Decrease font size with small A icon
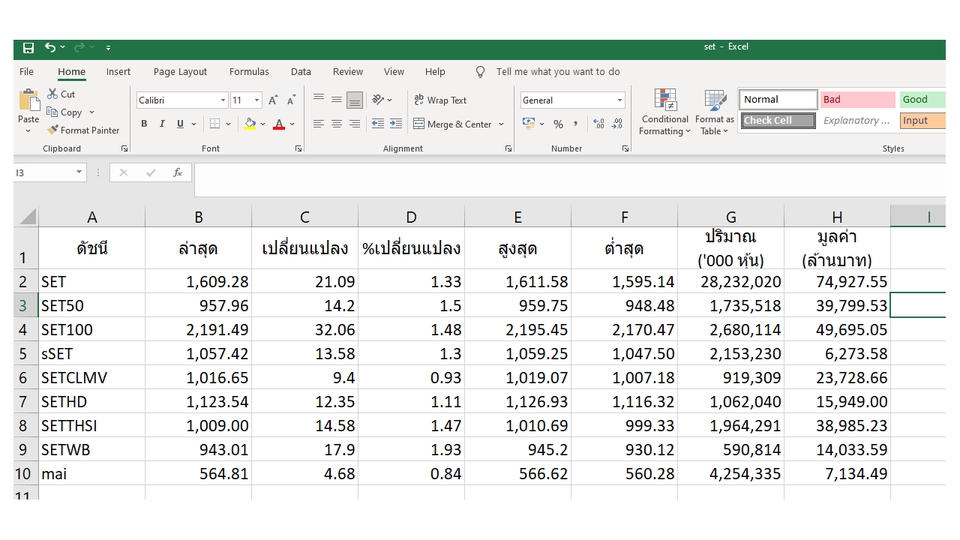 pos(291,100)
